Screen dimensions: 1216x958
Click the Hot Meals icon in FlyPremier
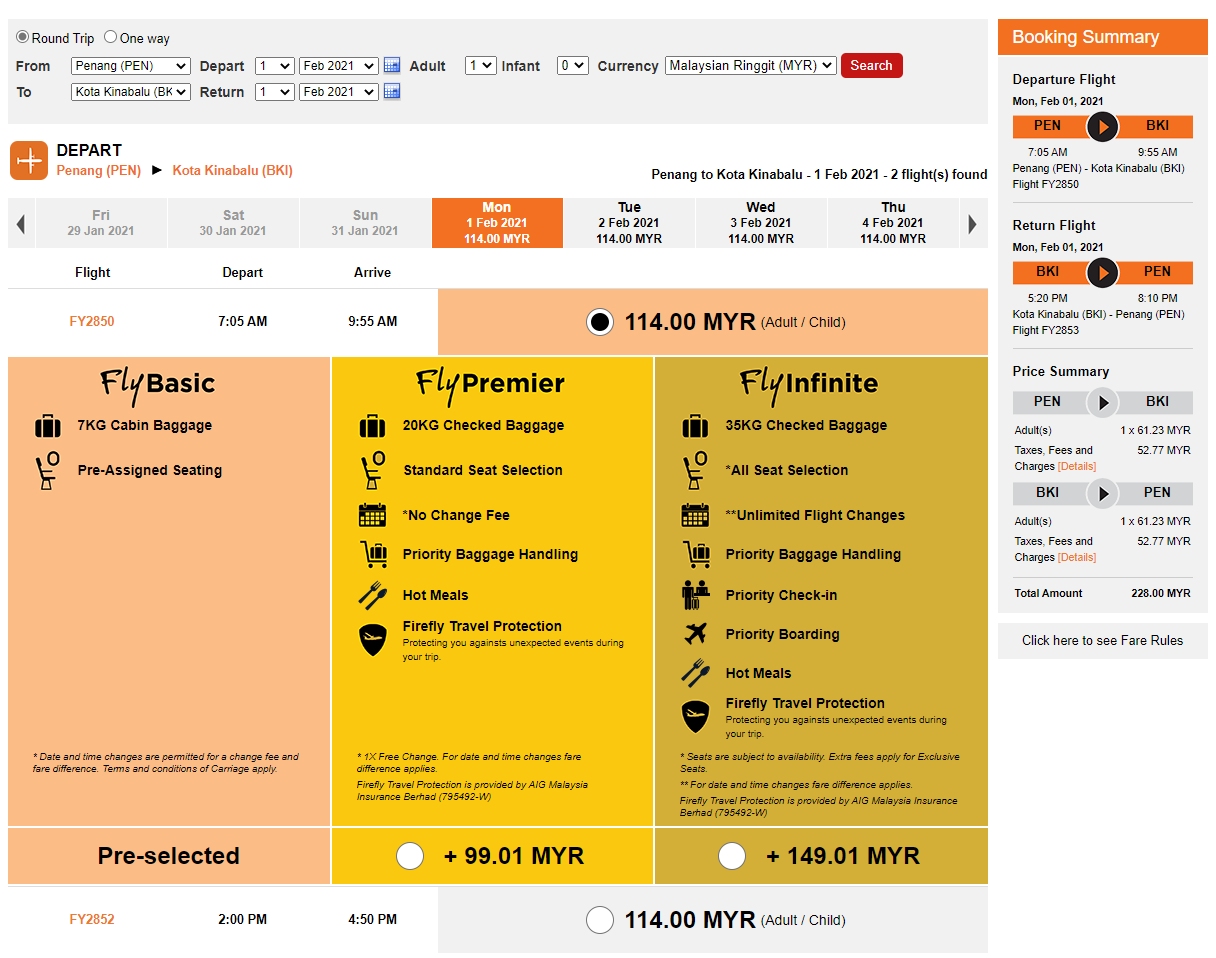(x=372, y=593)
